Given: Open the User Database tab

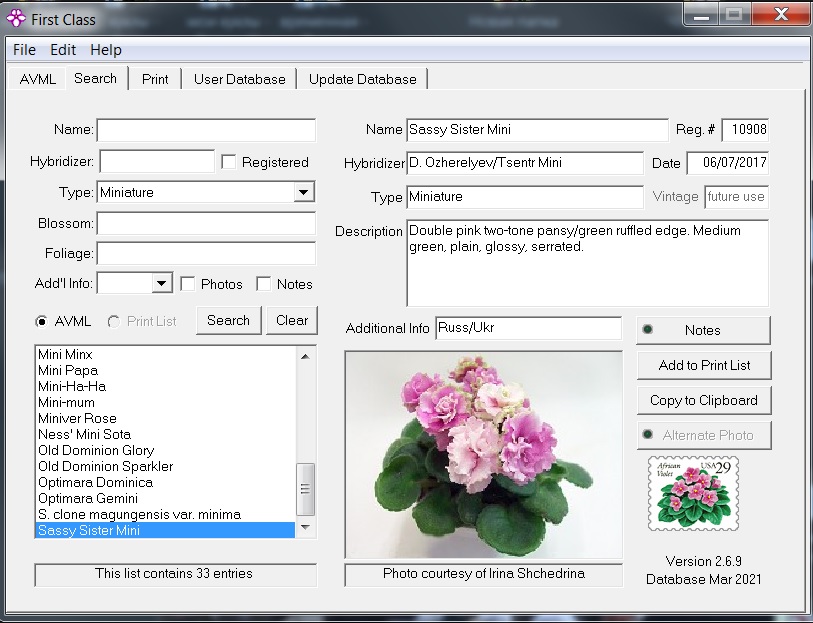Looking at the screenshot, I should 240,79.
